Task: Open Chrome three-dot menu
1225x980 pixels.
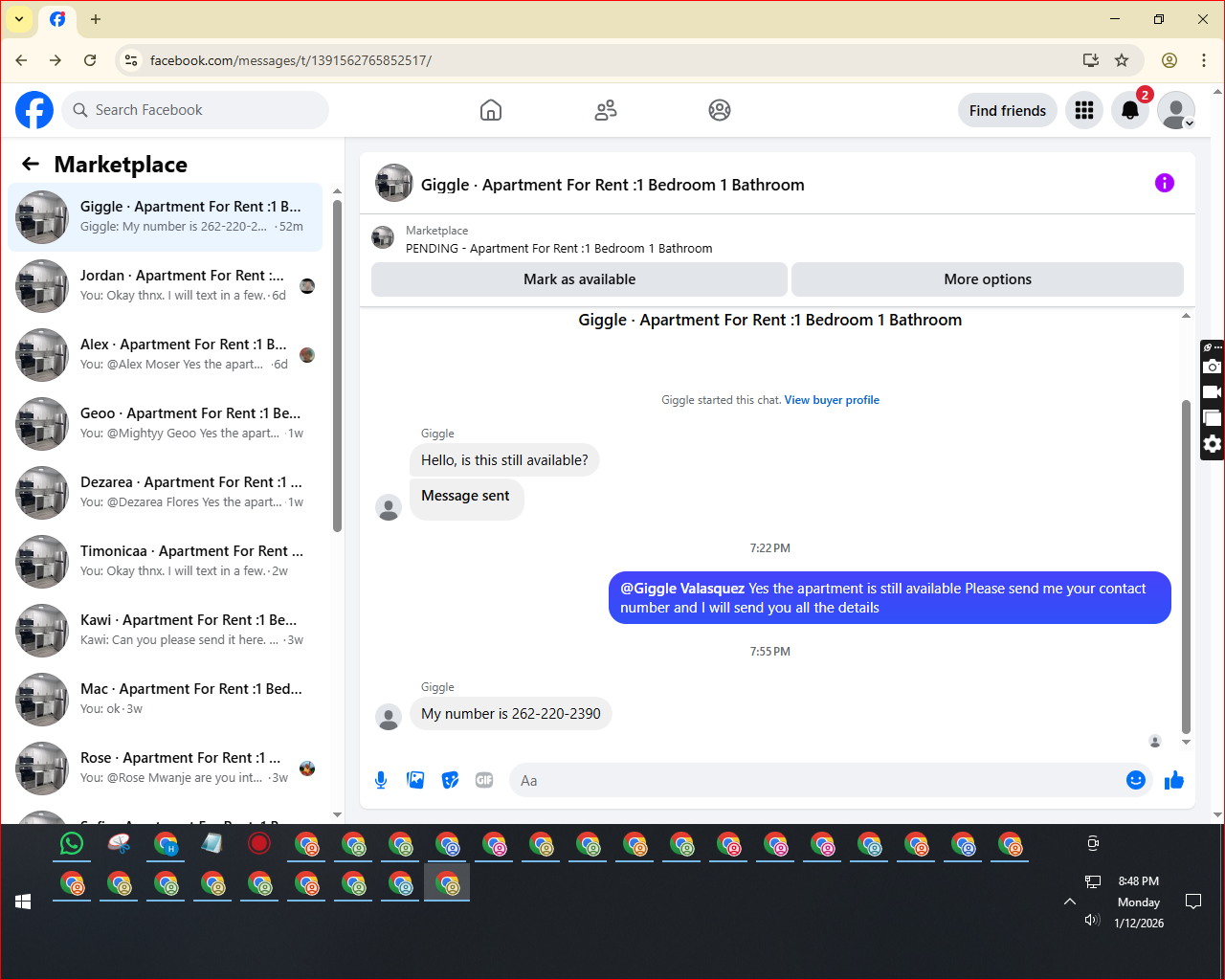Action: click(1204, 60)
